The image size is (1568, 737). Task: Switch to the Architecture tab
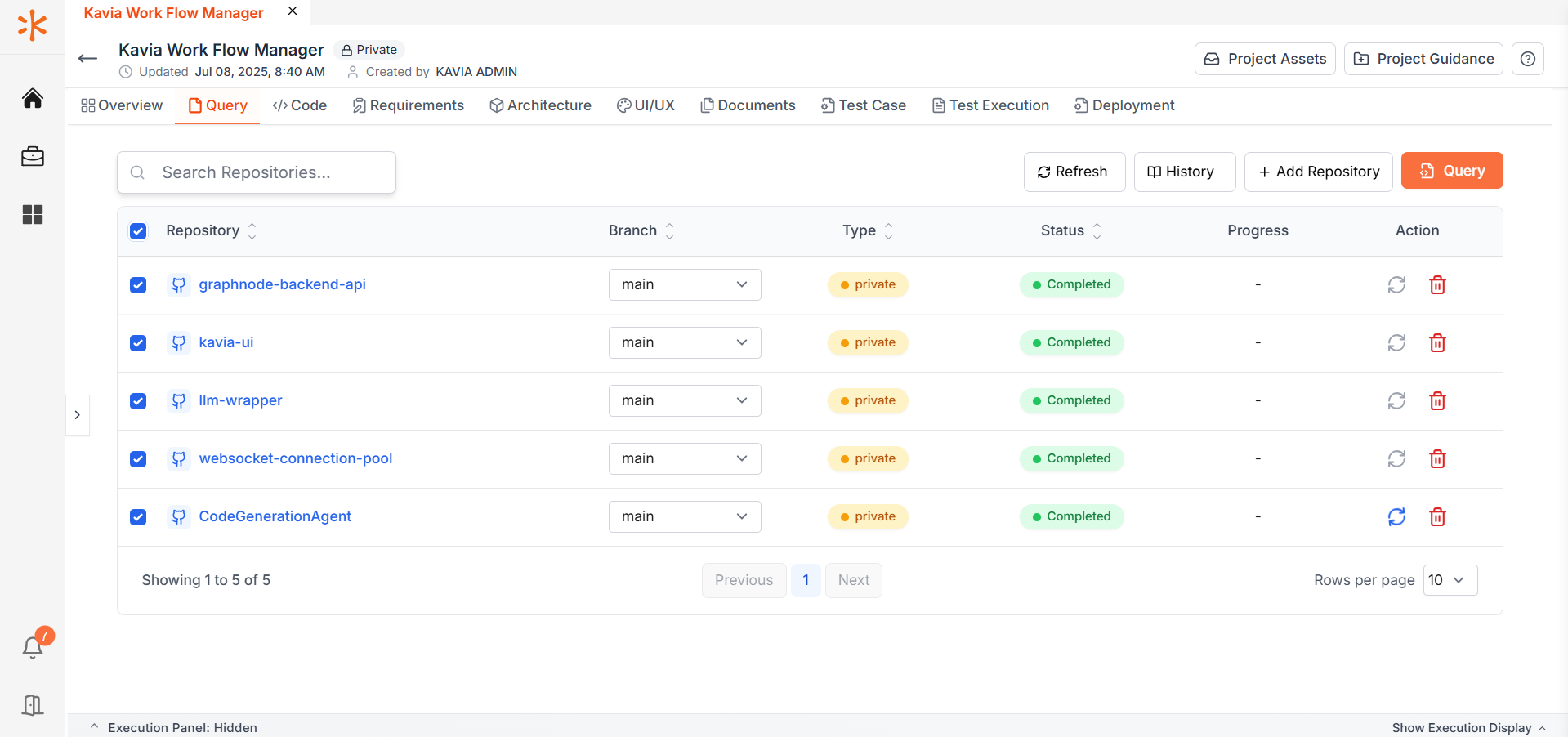click(540, 105)
